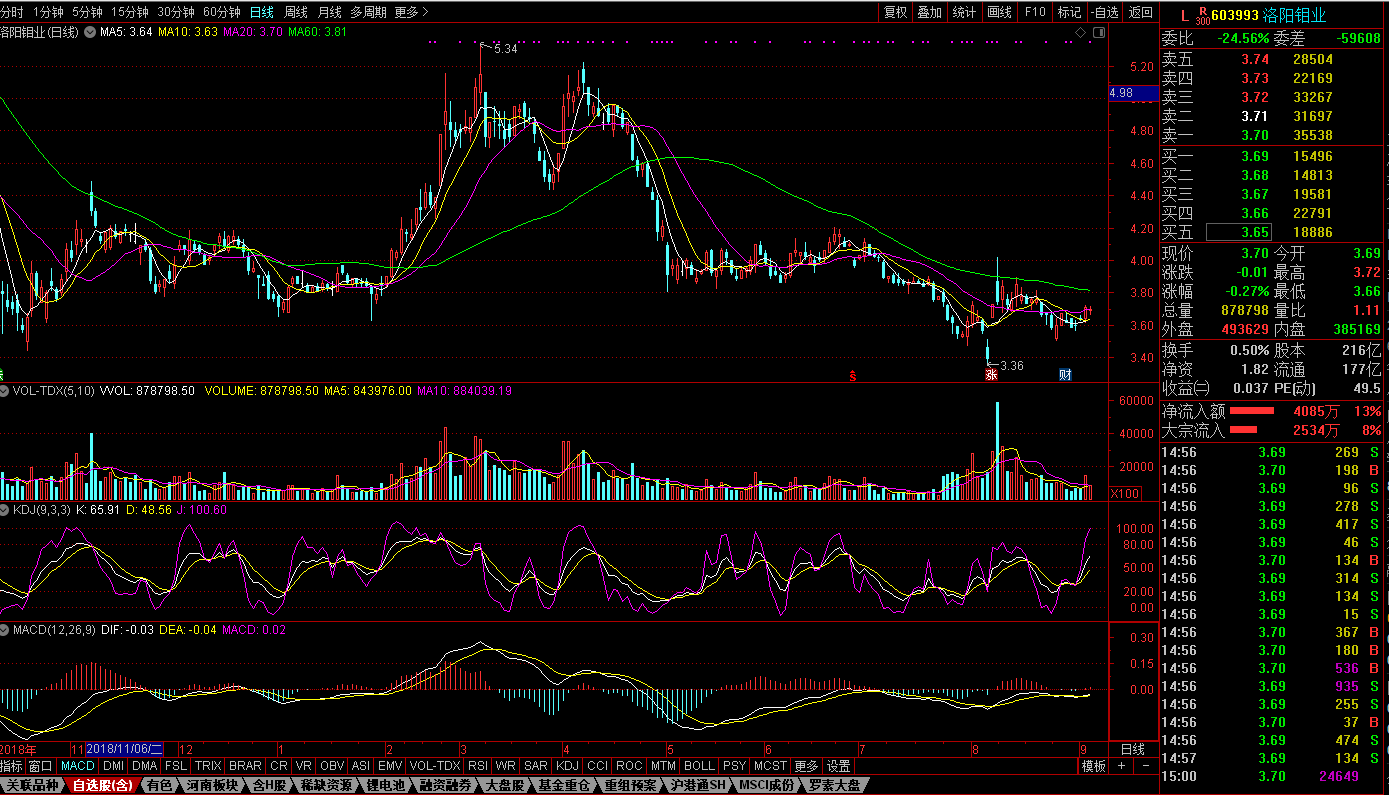Click the red 涨 marker on chart

(x=991, y=375)
